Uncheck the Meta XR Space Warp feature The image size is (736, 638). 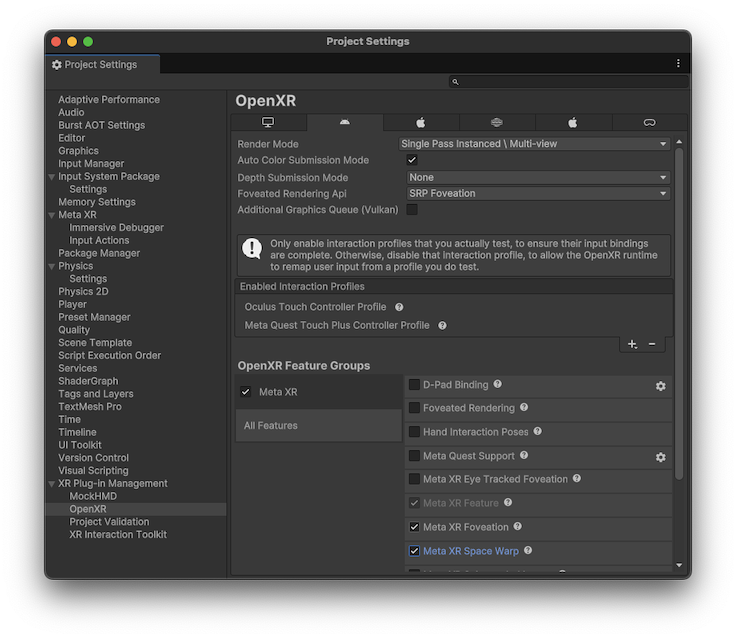414,551
